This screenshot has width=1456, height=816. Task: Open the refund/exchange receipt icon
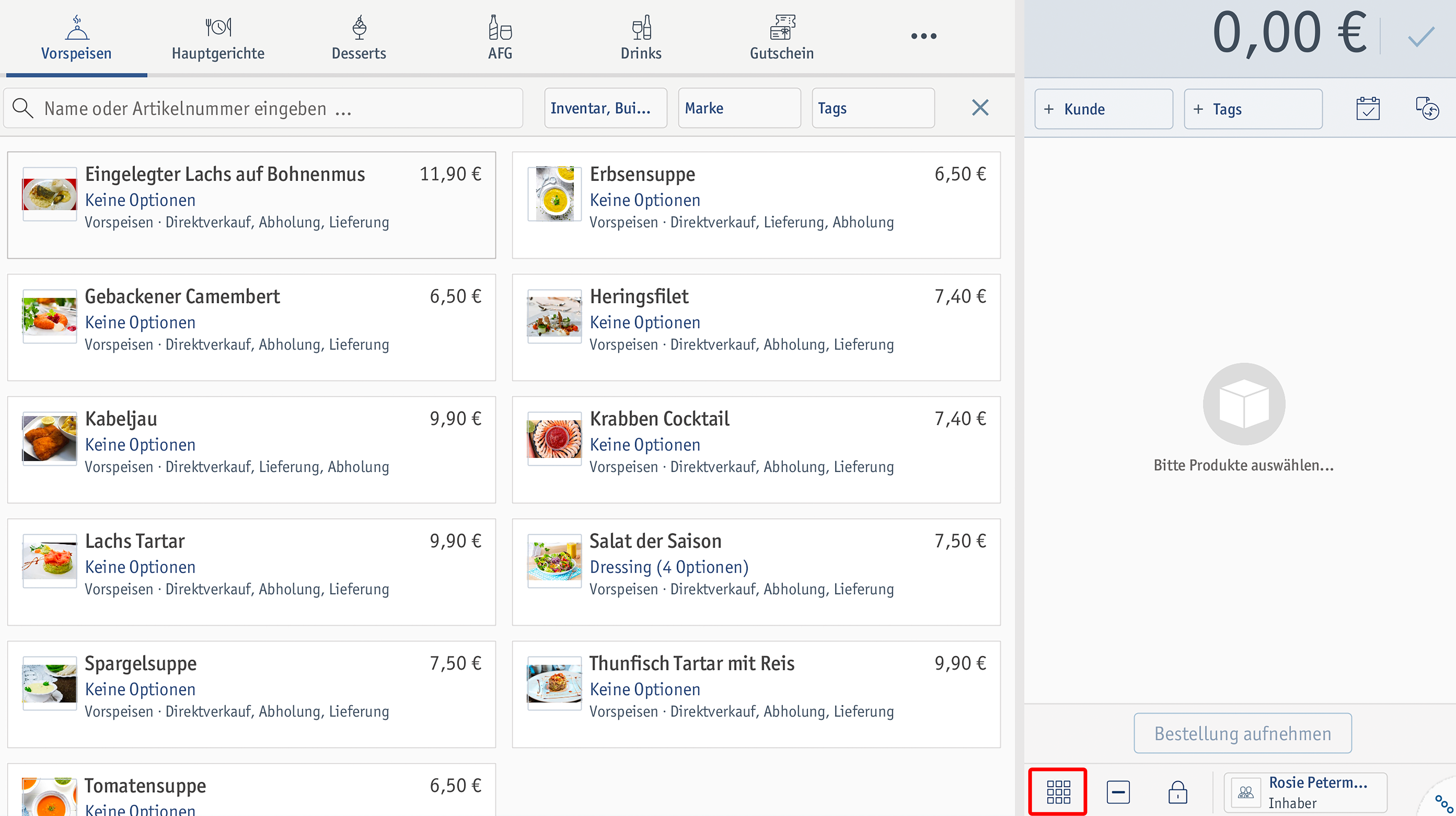pos(1427,109)
